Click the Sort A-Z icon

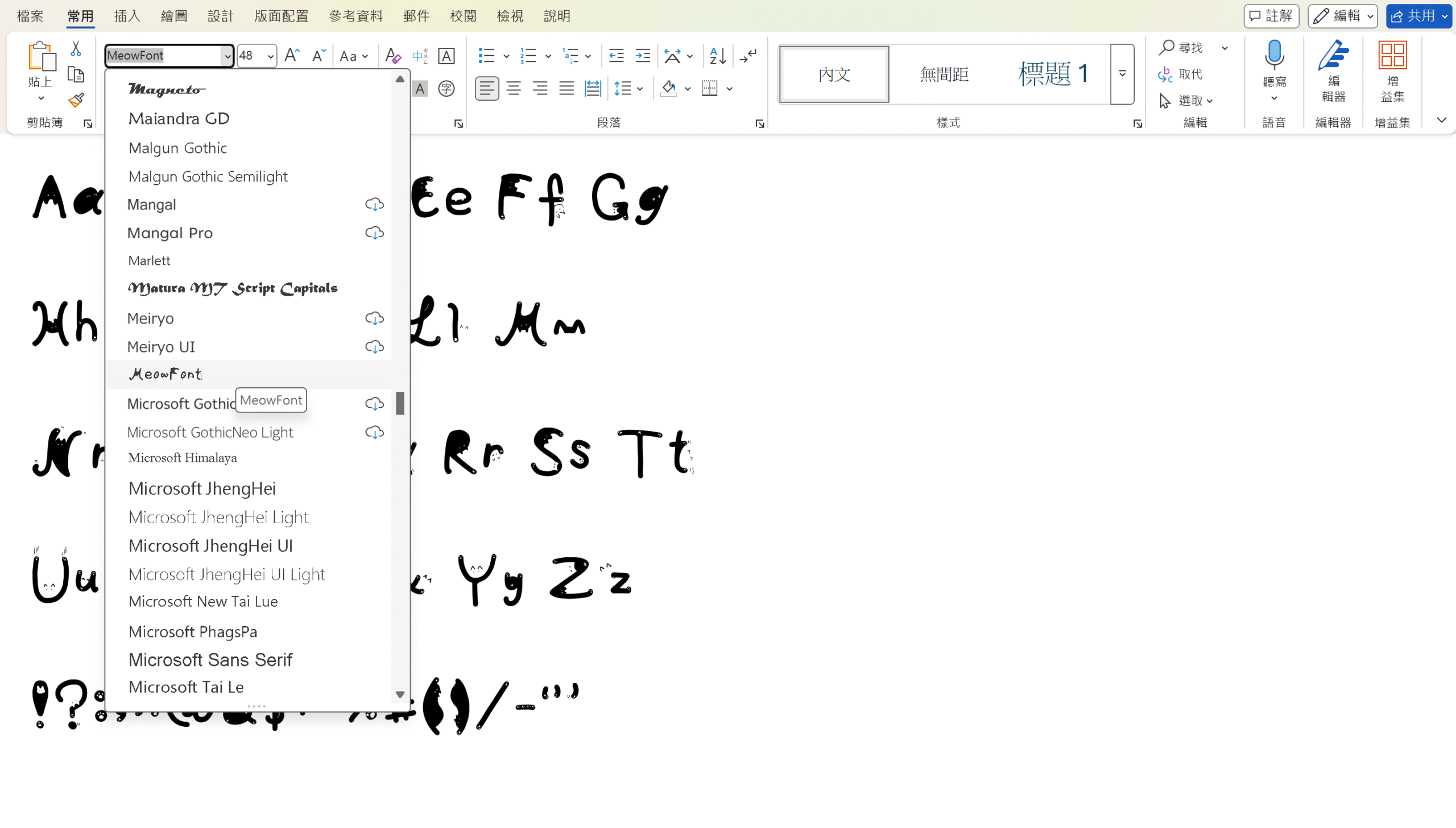pyautogui.click(x=718, y=56)
